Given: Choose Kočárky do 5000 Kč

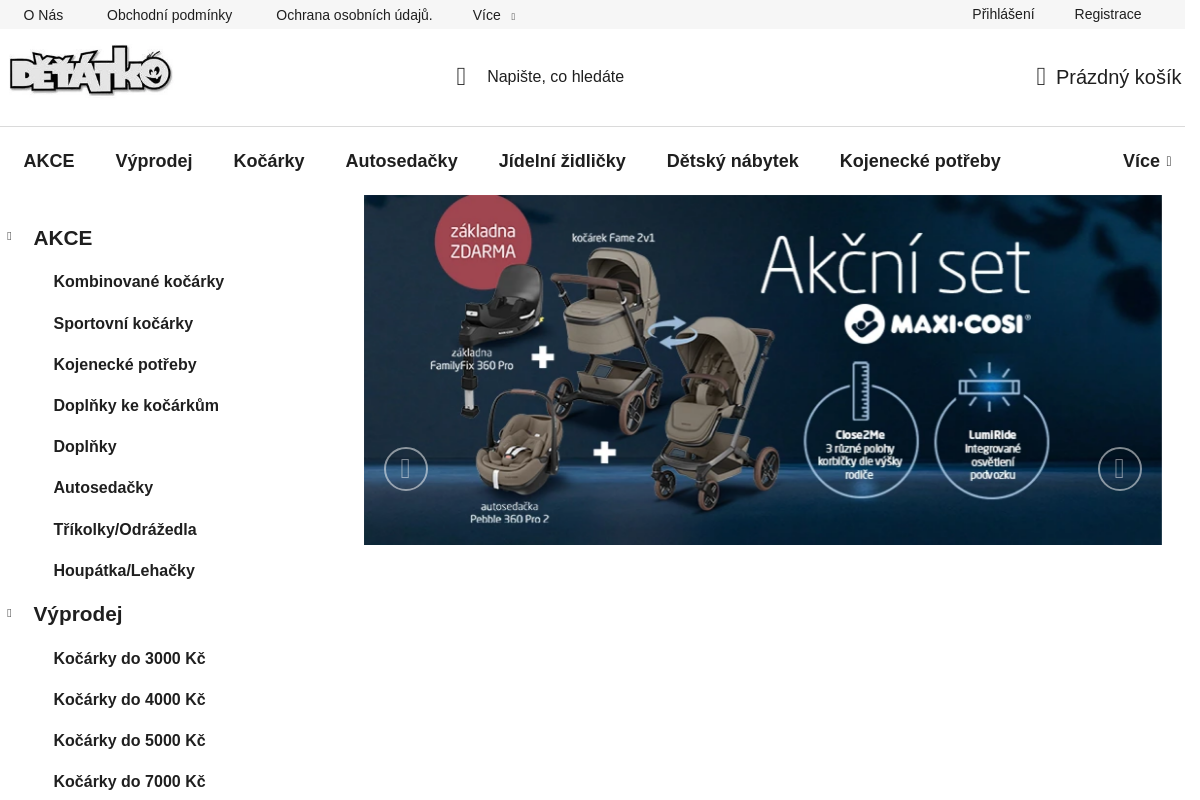Looking at the screenshot, I should 129,741.
